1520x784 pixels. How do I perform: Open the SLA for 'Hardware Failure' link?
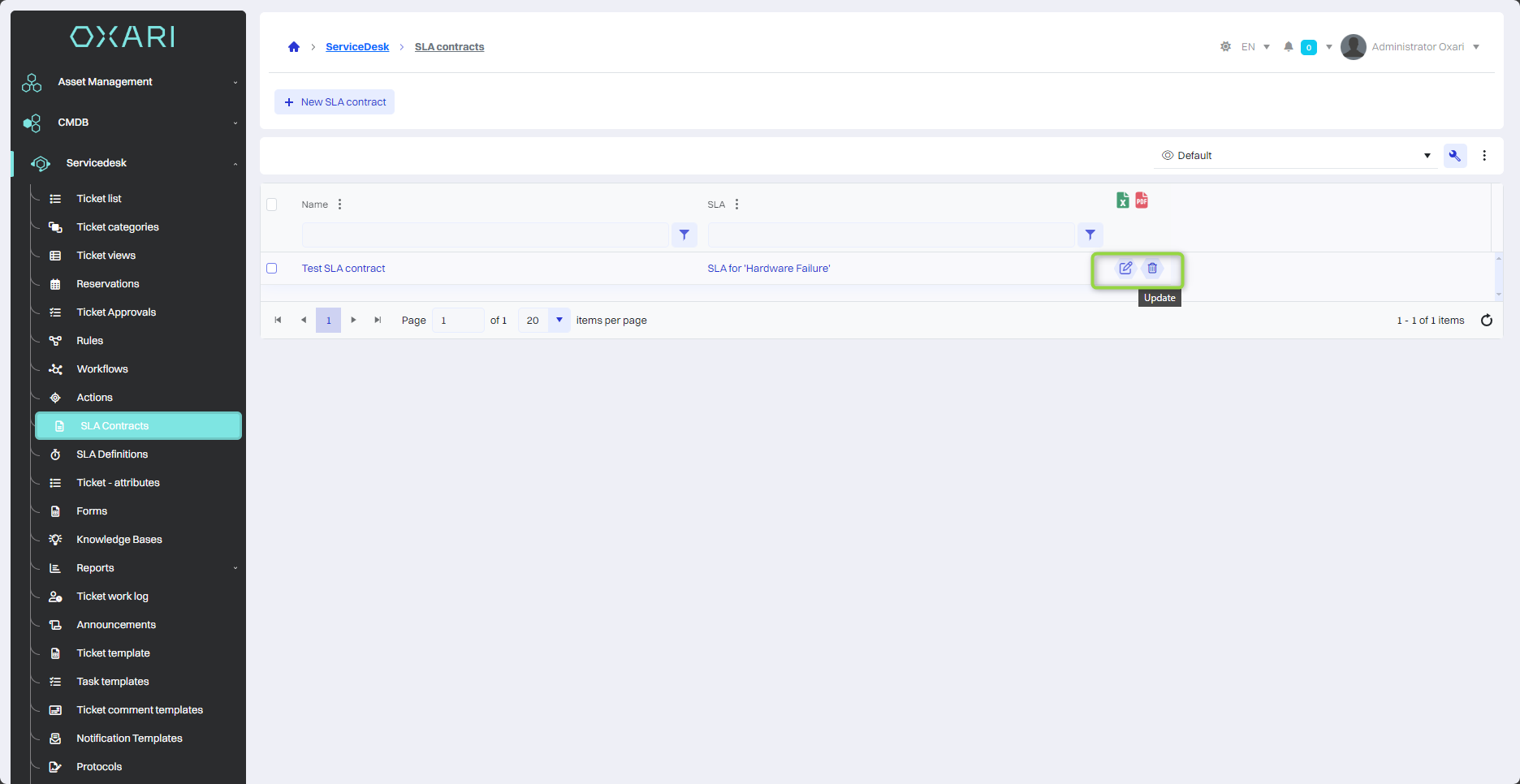pyautogui.click(x=768, y=269)
